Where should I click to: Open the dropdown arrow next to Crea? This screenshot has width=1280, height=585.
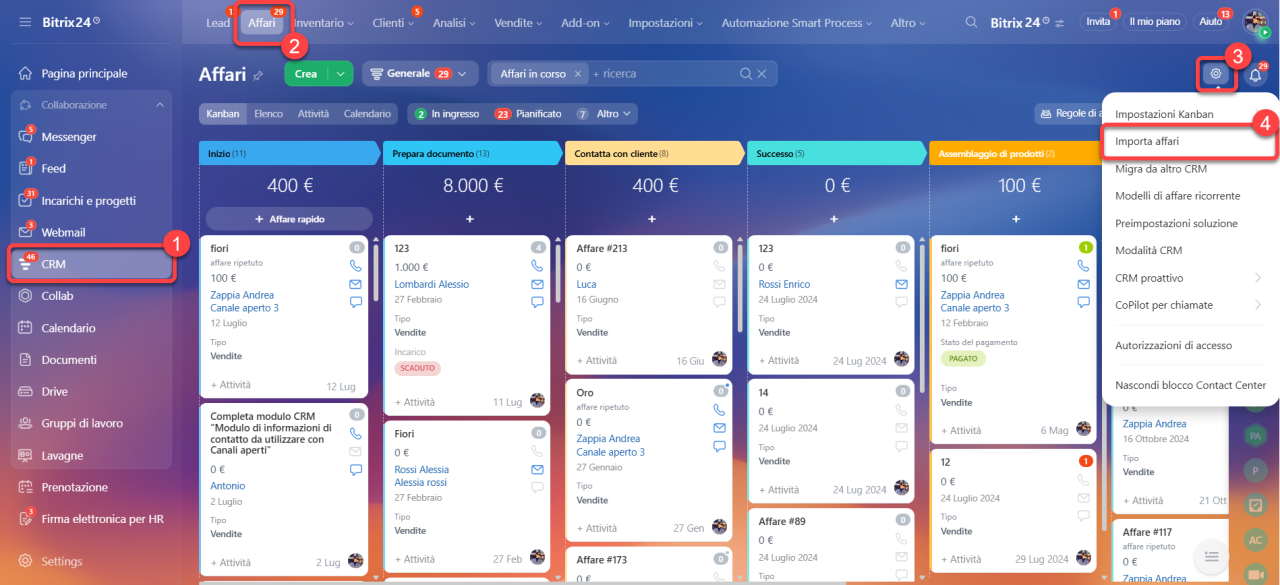342,73
